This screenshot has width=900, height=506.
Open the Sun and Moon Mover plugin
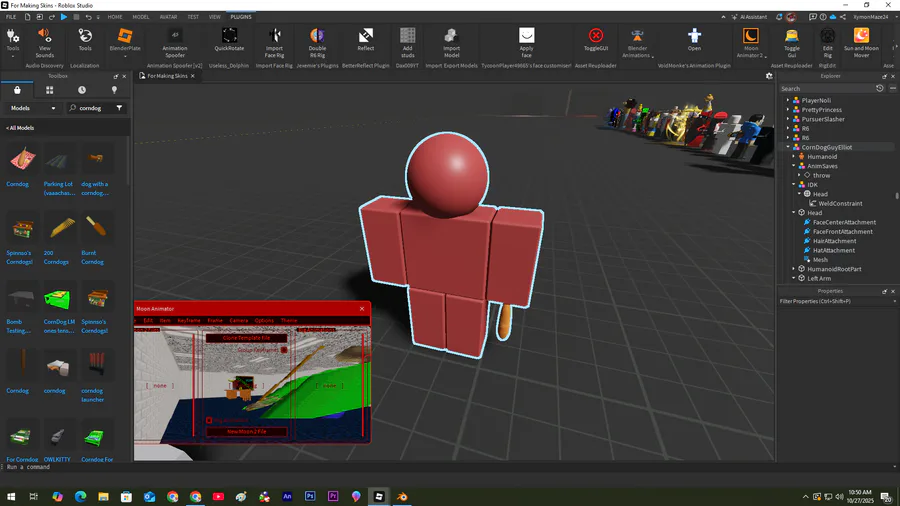(861, 42)
